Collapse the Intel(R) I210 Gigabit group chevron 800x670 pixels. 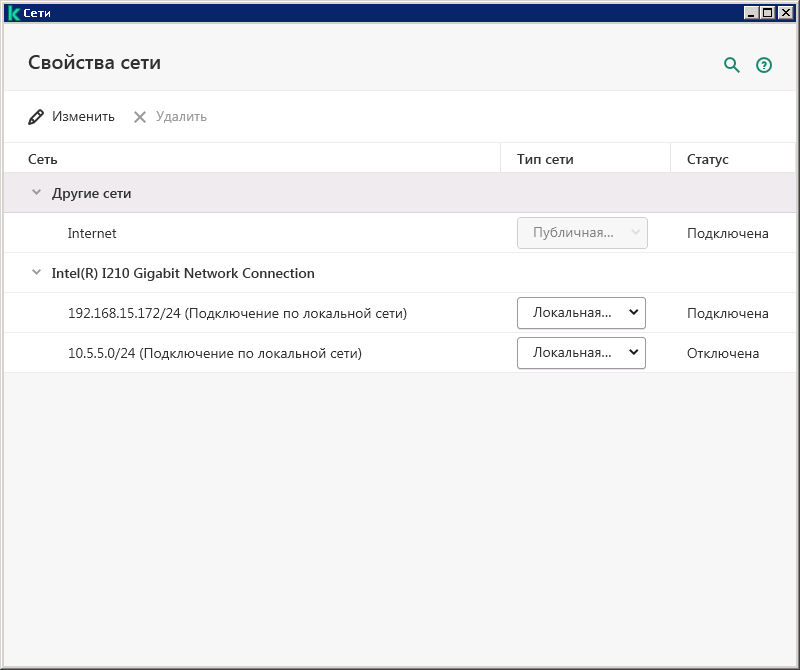(x=37, y=273)
